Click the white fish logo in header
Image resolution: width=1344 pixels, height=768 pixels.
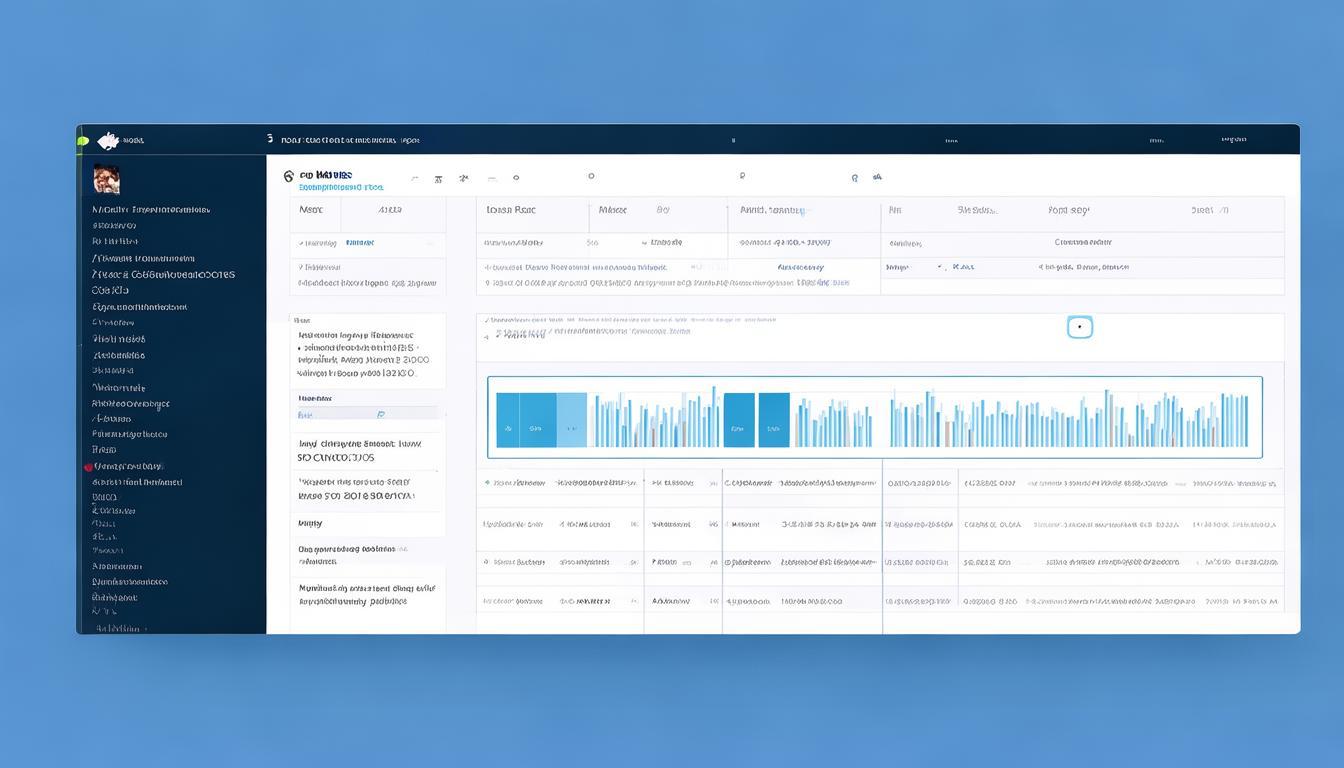point(108,141)
